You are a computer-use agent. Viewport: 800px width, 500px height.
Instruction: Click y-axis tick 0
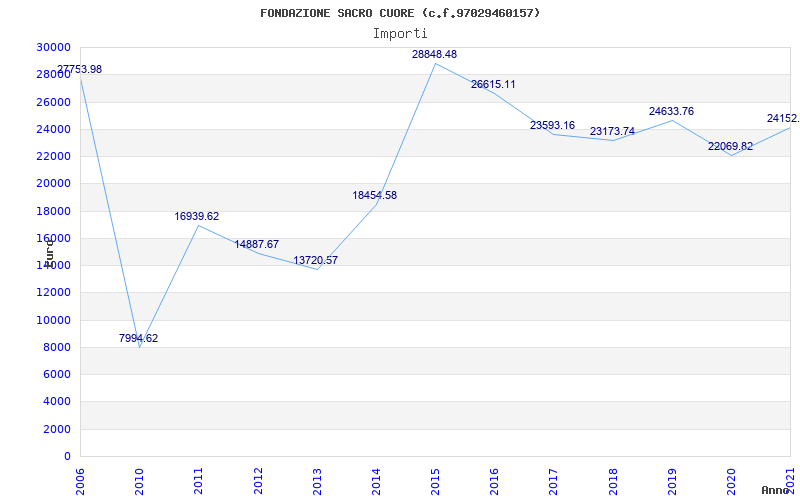(67, 456)
